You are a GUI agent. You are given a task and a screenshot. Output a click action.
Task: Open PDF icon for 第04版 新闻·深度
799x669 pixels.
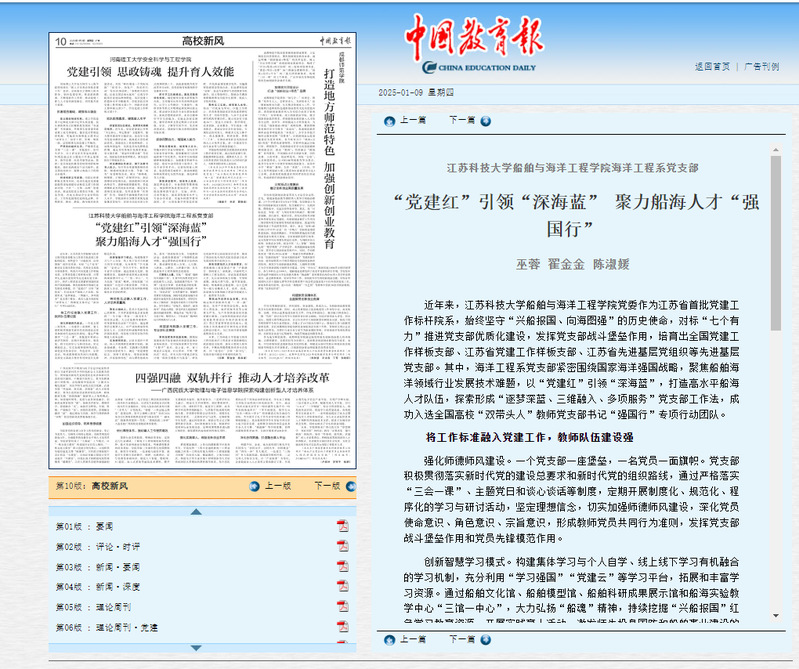pyautogui.click(x=342, y=586)
